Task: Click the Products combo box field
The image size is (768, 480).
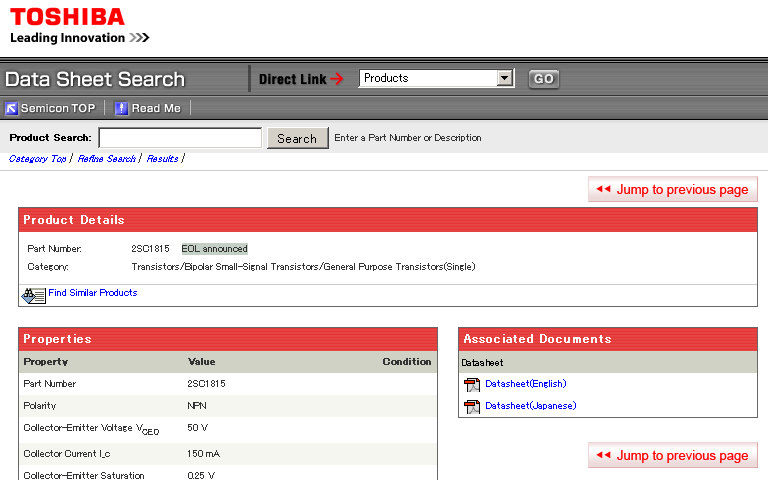Action: 436,78
